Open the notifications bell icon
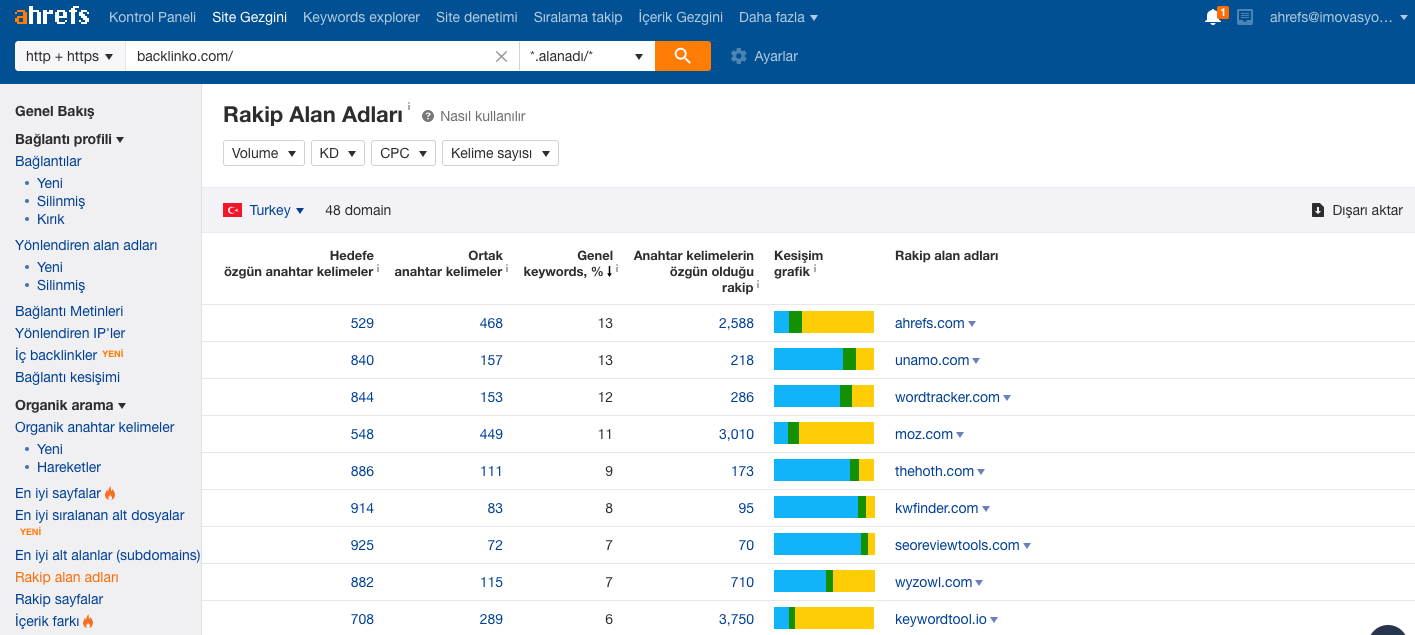This screenshot has height=635, width=1415. (1213, 17)
